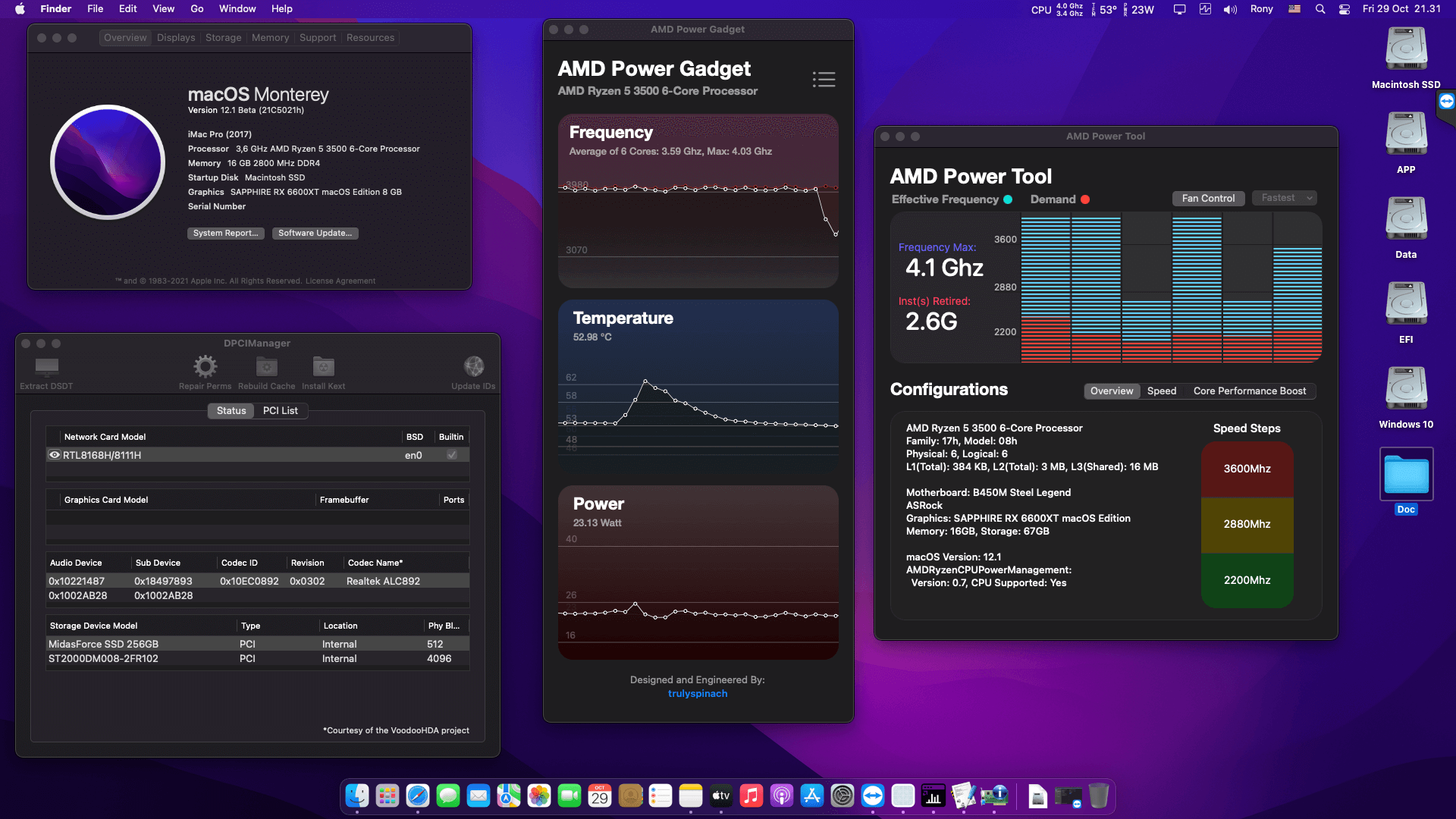Select the ST2000DM008-2FR102 storage row
This screenshot has width=1456, height=819.
(x=257, y=659)
